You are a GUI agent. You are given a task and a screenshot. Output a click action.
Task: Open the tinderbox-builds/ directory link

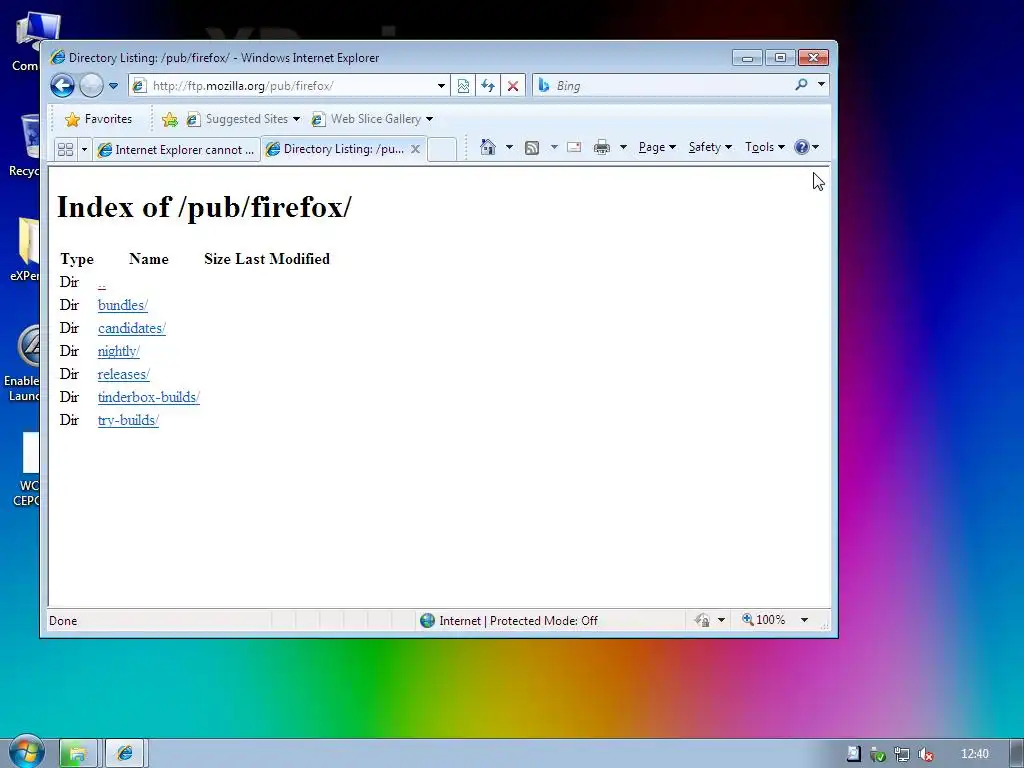pyautogui.click(x=148, y=397)
